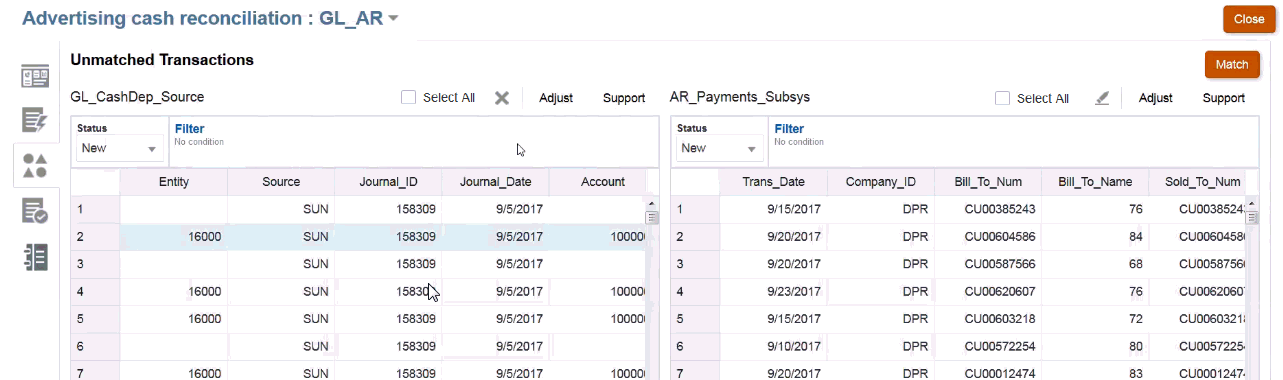Click the Bill_To_Num column header

click(987, 182)
